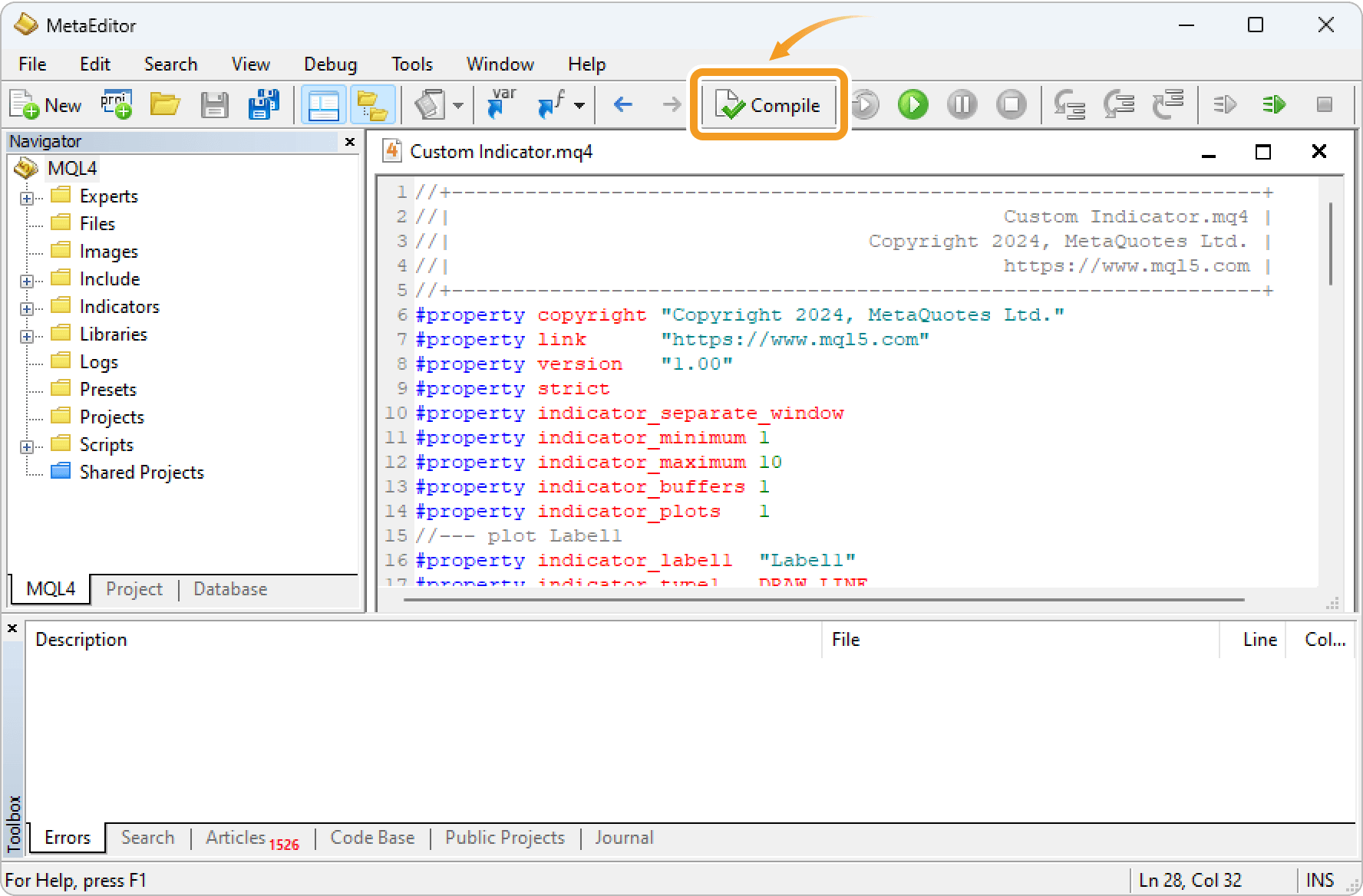Sort errors by Line column header
1363x896 pixels.
1253,640
